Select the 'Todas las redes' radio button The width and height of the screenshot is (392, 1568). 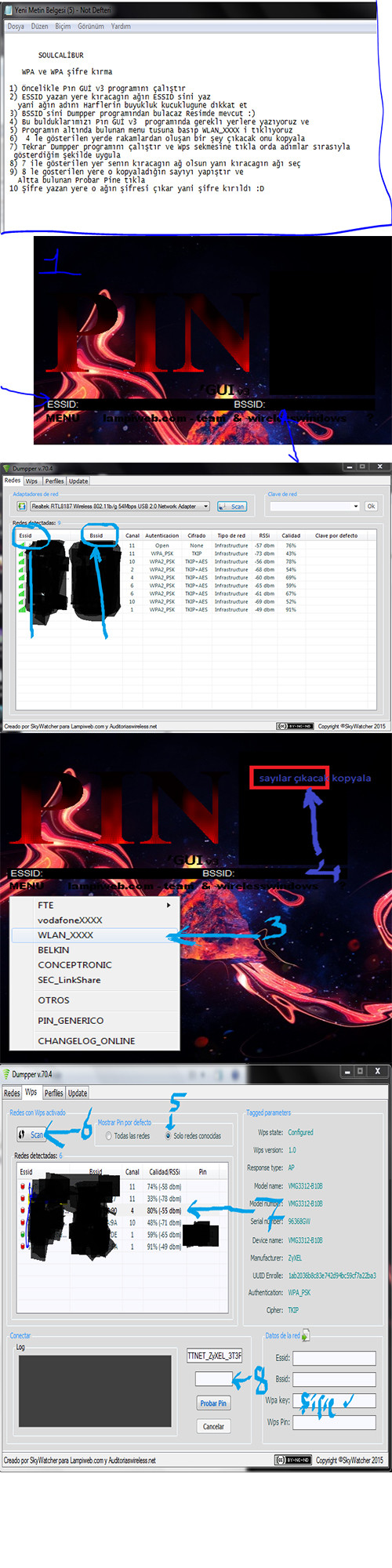109,1135
